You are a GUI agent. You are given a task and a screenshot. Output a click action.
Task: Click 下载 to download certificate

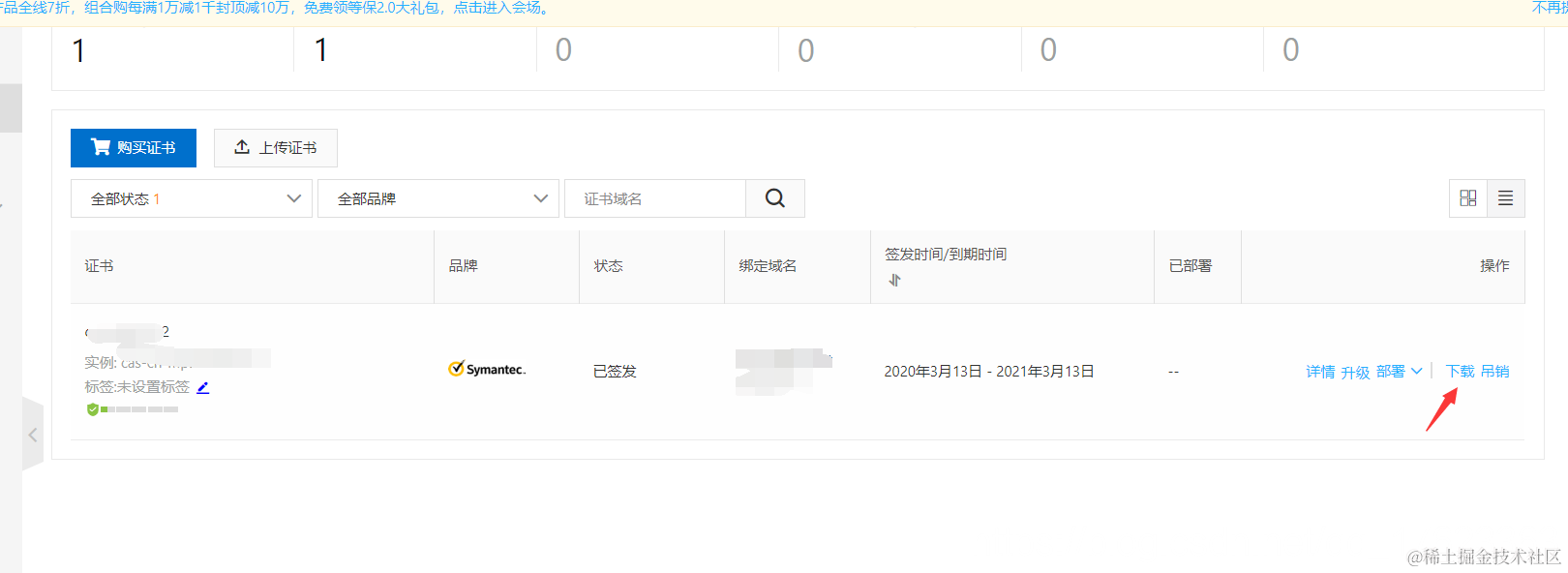click(x=1461, y=372)
